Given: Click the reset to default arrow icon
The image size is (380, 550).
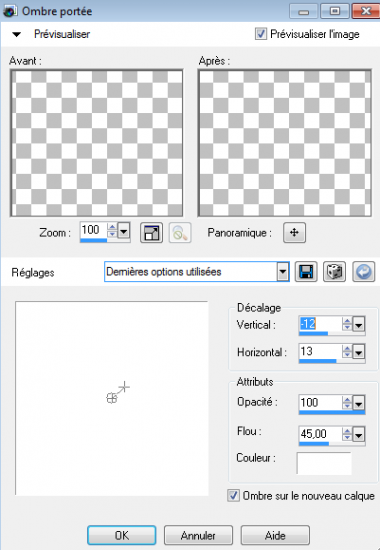Looking at the screenshot, I should [363, 272].
